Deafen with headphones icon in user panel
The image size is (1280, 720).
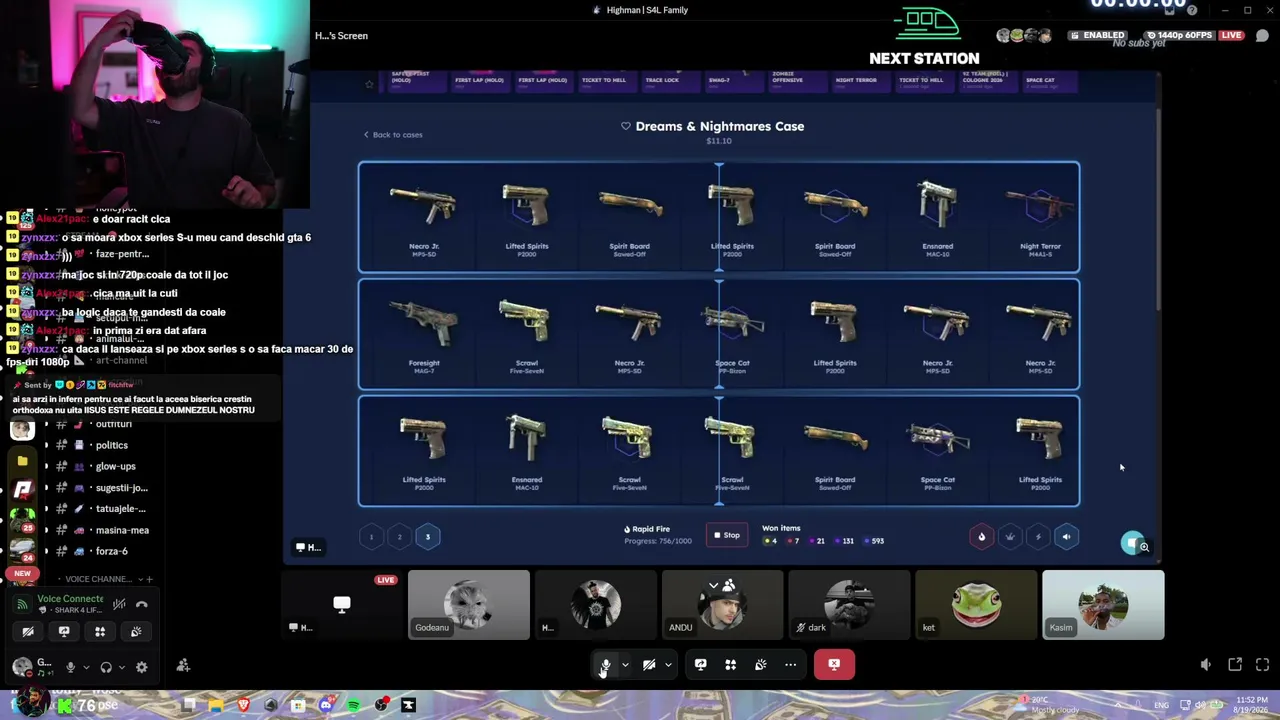coord(106,667)
